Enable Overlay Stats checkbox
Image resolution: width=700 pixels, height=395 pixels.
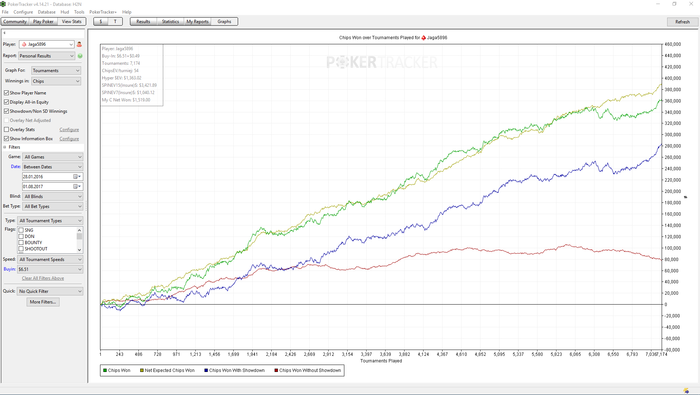pos(6,129)
